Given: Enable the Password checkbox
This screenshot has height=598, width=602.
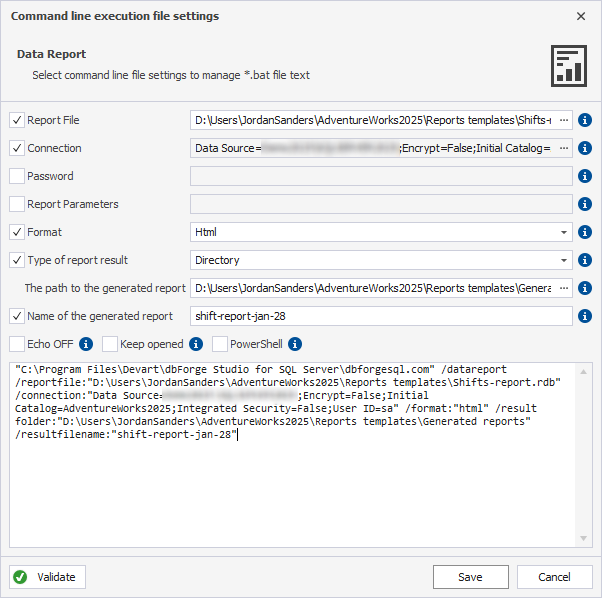Looking at the screenshot, I should pyautogui.click(x=17, y=176).
